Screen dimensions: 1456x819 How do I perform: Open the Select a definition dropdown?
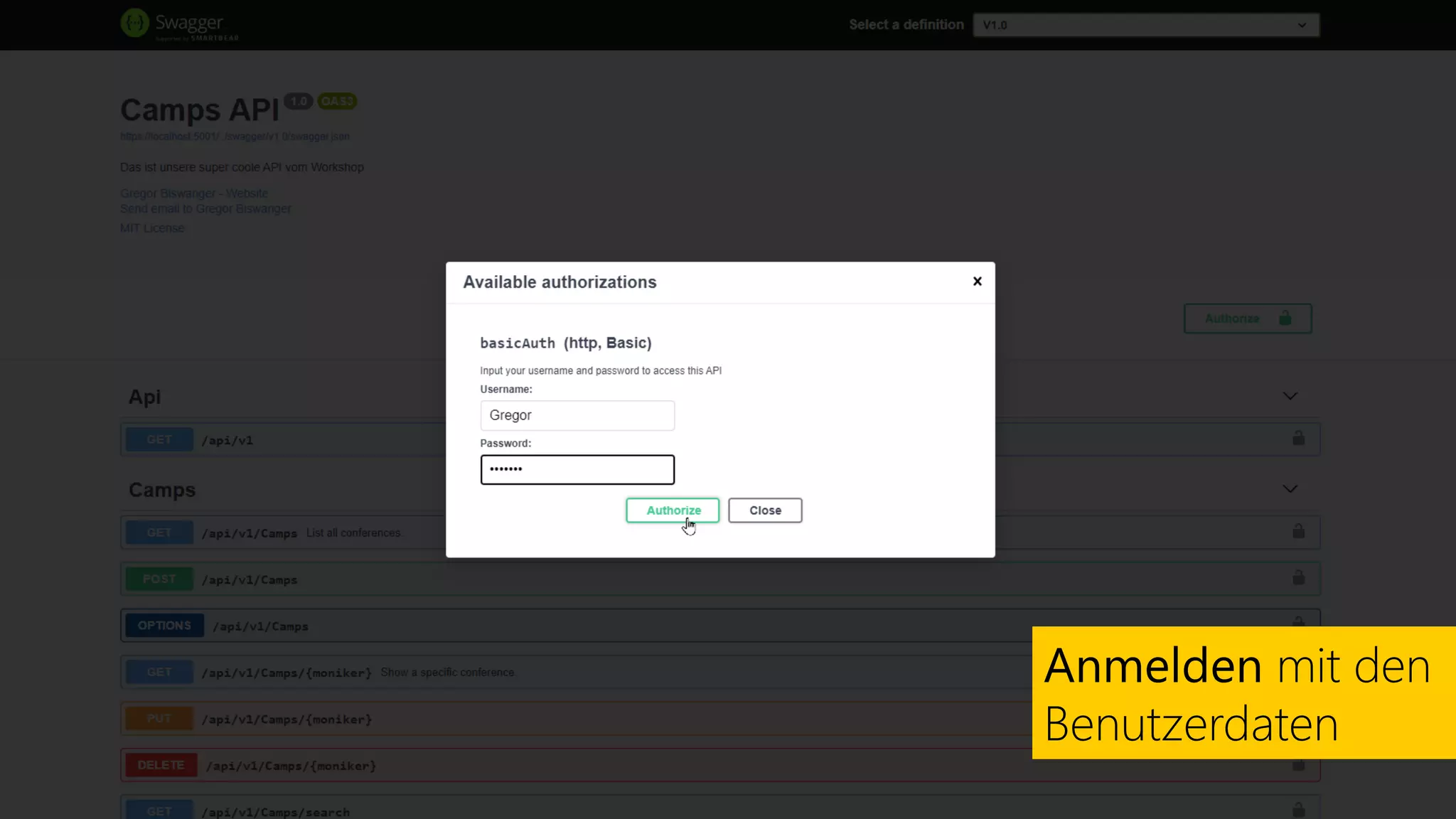(x=1146, y=25)
